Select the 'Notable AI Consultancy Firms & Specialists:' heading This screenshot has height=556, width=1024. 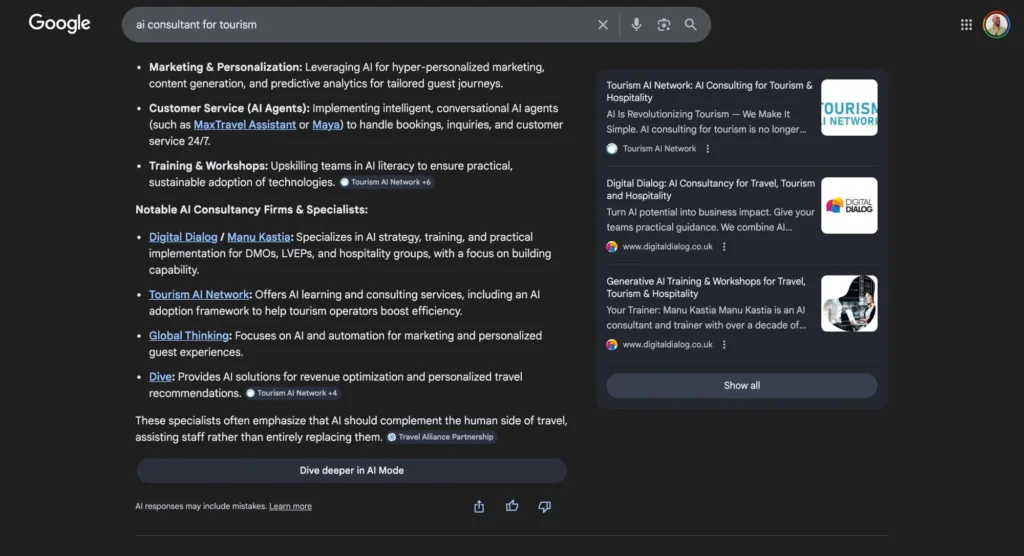pyautogui.click(x=251, y=210)
